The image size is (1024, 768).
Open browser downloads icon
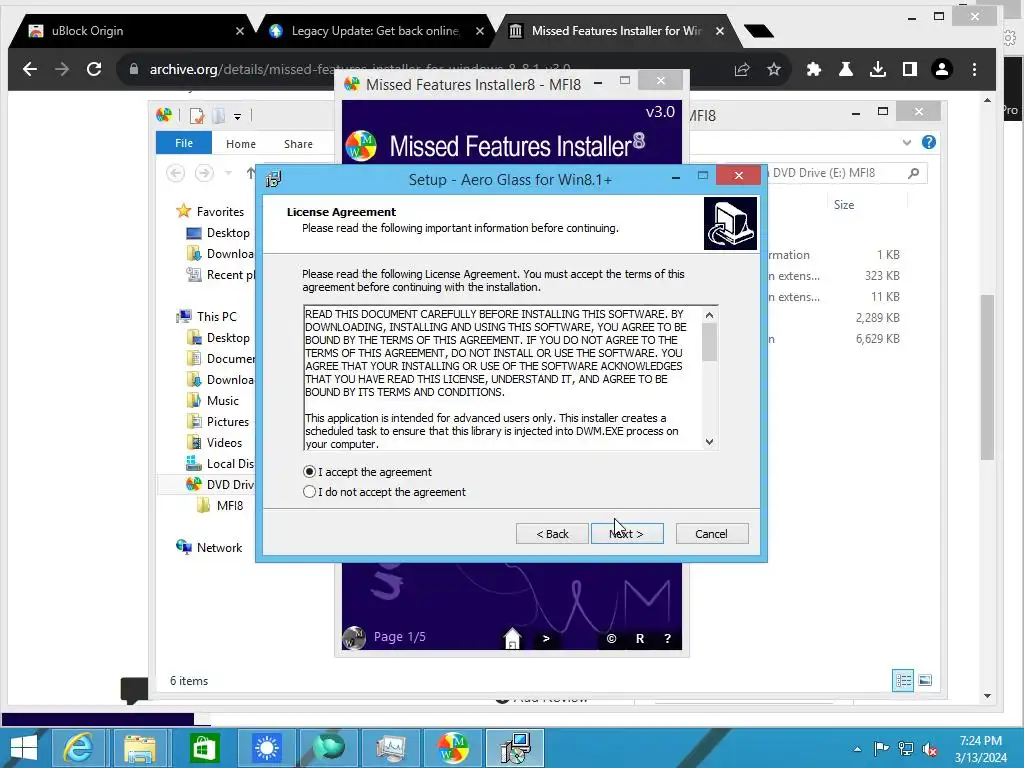(x=878, y=69)
